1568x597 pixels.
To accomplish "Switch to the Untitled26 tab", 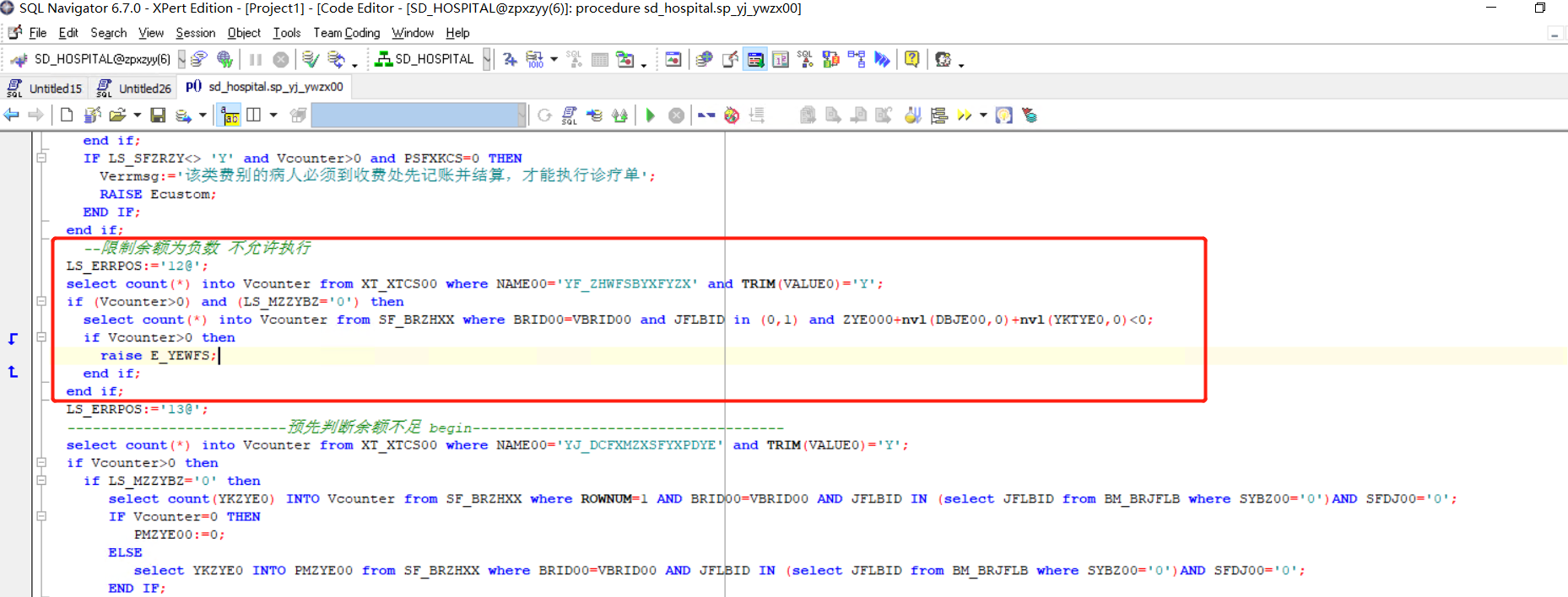I will tap(135, 88).
